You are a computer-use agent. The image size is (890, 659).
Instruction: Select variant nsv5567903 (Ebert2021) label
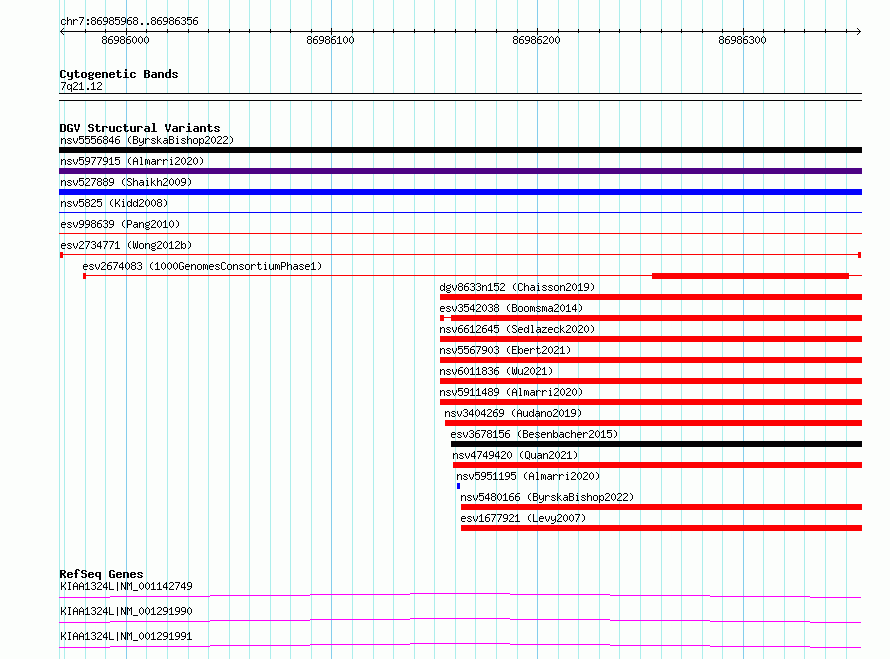(x=505, y=350)
